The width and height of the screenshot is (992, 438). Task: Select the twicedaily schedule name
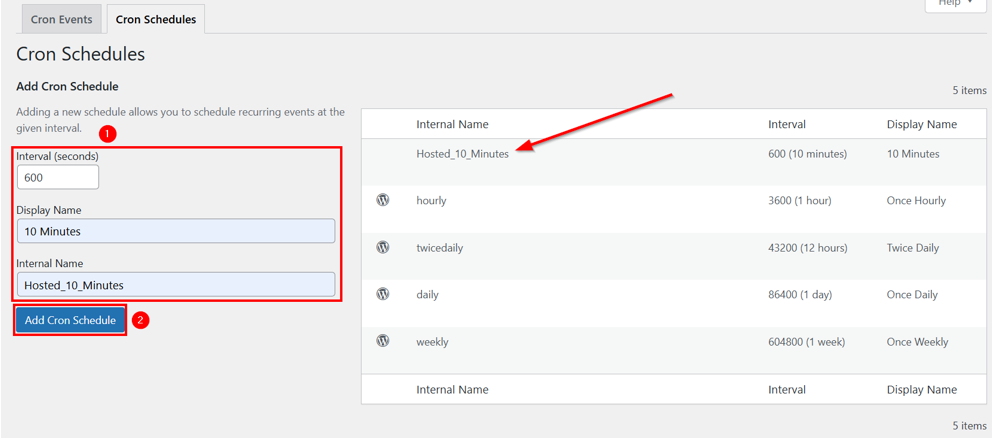(x=440, y=248)
